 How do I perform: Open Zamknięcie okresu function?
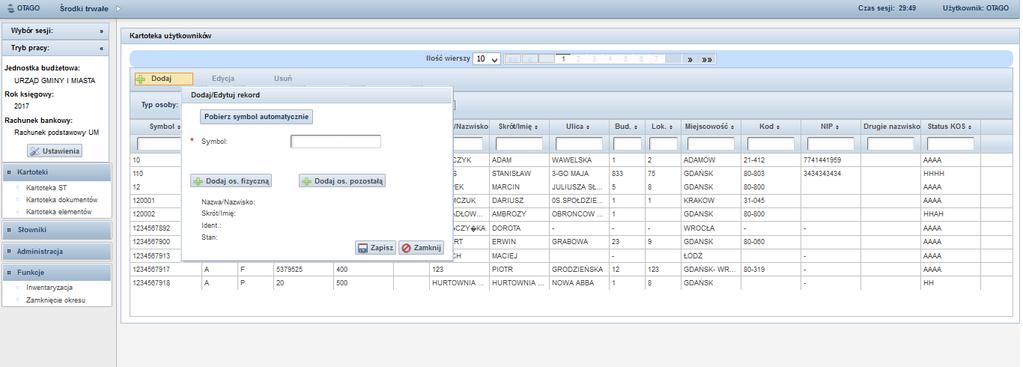point(55,301)
